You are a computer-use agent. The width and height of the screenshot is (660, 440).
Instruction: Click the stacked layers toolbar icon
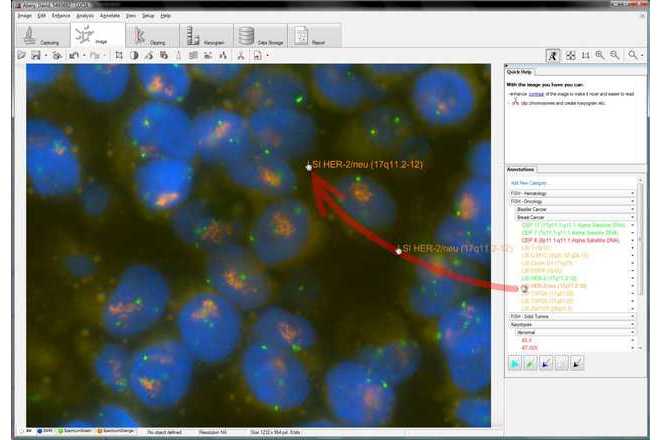coord(164,55)
